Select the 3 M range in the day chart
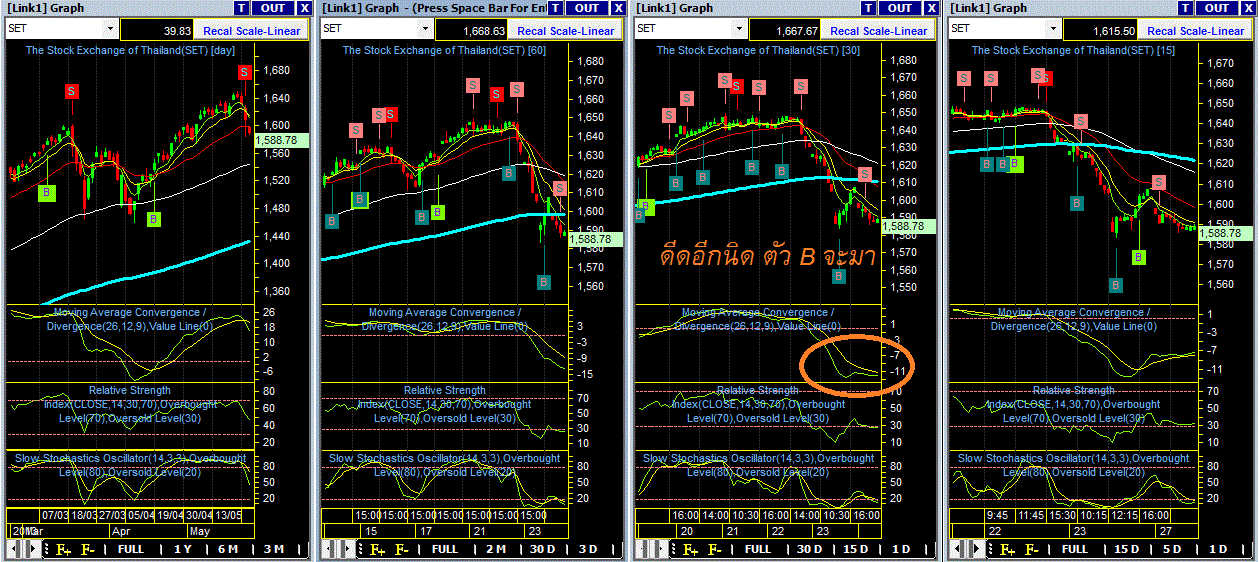The height and width of the screenshot is (562, 1259). point(273,549)
